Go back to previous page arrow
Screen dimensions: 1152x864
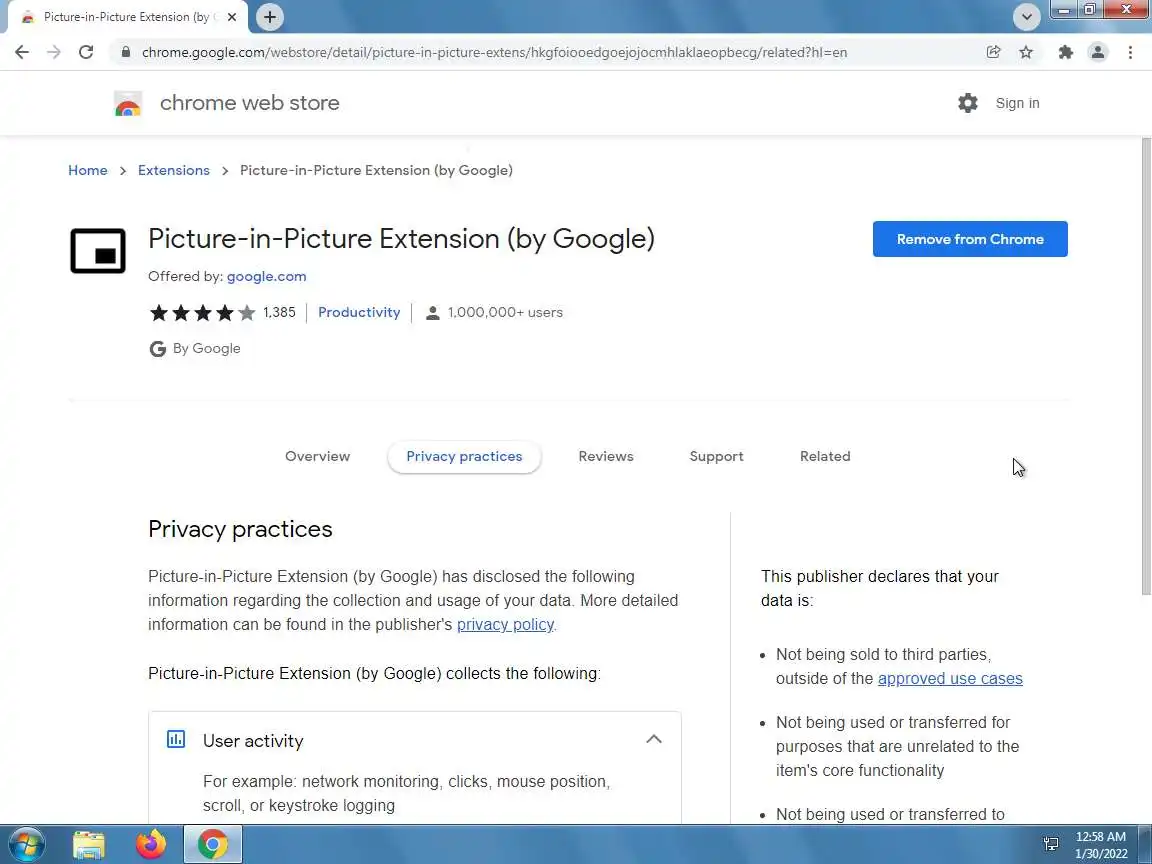tap(22, 52)
